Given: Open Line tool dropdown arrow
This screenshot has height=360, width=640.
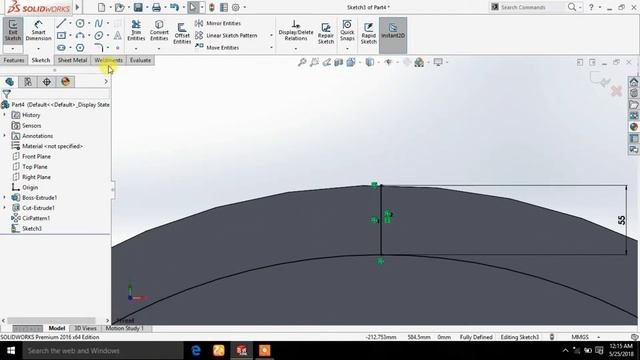Looking at the screenshot, I should [x=70, y=23].
